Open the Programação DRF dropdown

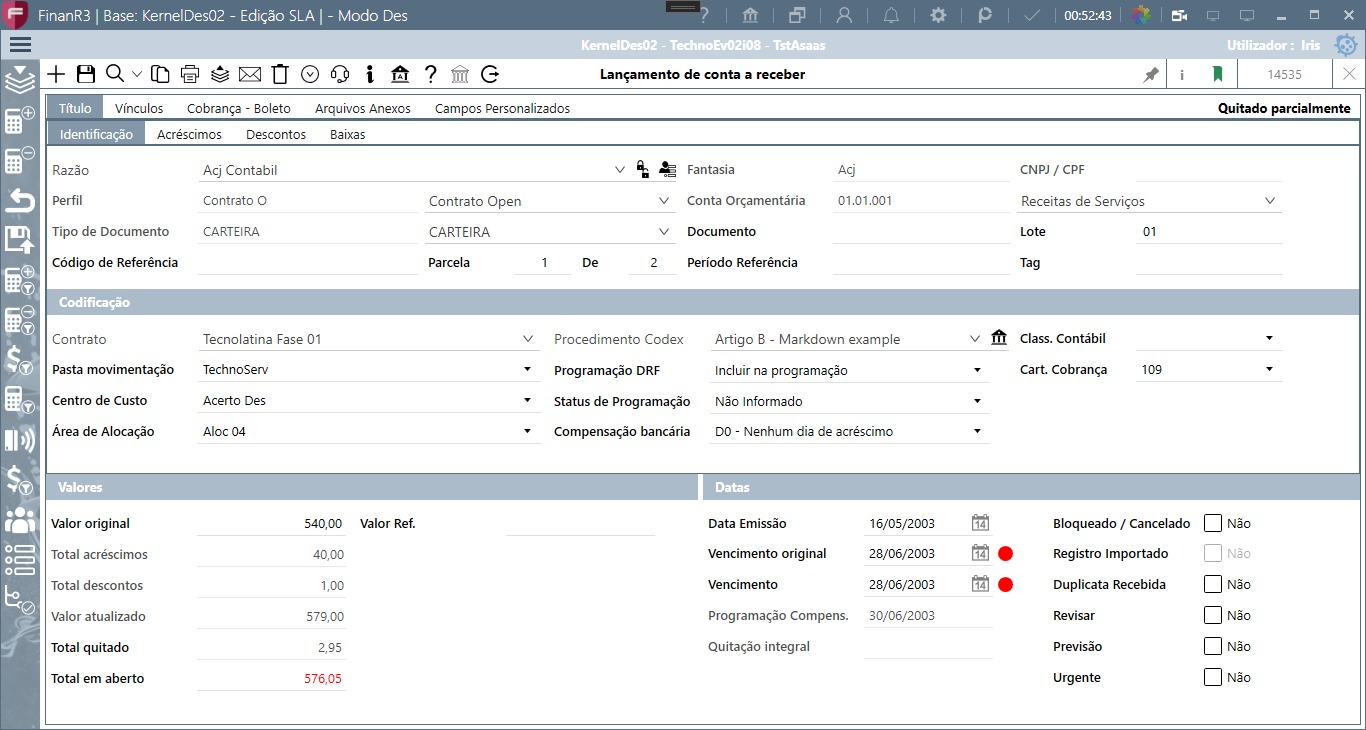pos(977,370)
